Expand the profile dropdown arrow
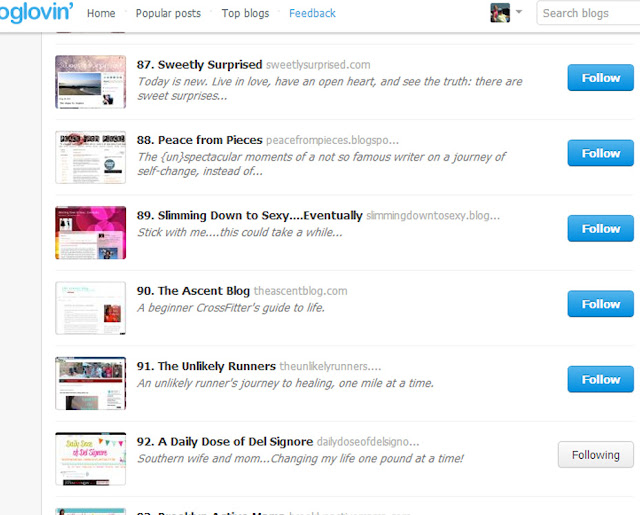640x515 pixels. (519, 12)
